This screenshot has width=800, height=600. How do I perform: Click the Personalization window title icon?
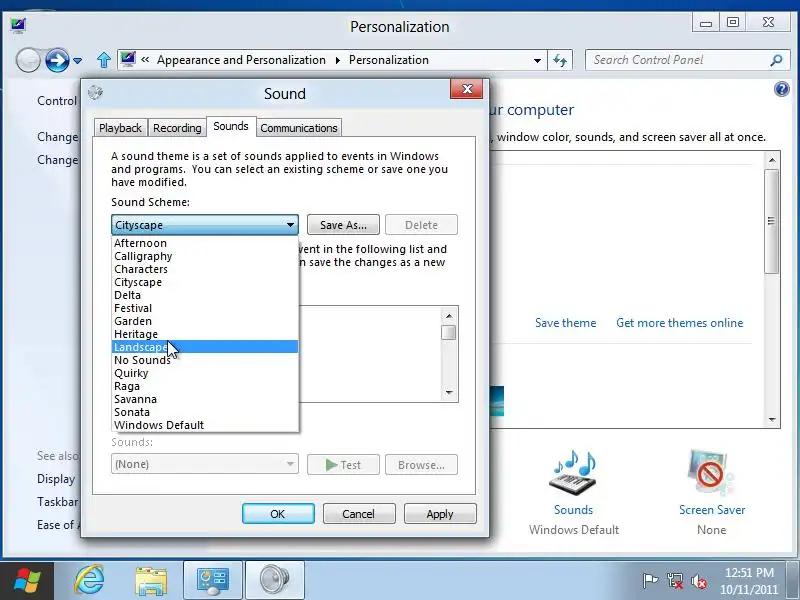click(18, 25)
